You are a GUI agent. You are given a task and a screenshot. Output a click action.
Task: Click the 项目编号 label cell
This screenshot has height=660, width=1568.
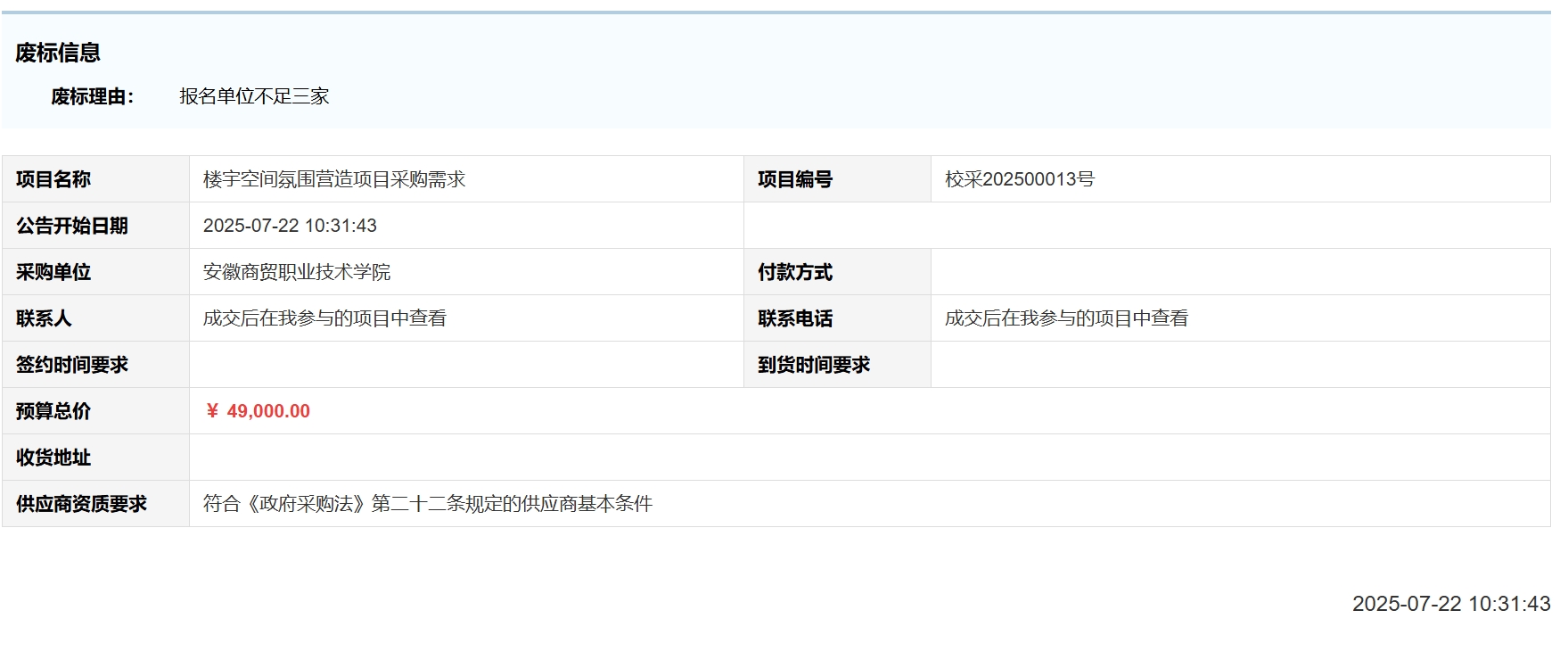[795, 179]
